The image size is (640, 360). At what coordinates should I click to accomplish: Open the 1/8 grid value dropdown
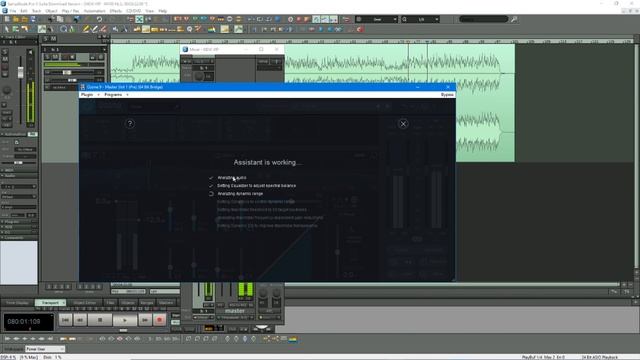pyautogui.click(x=420, y=19)
